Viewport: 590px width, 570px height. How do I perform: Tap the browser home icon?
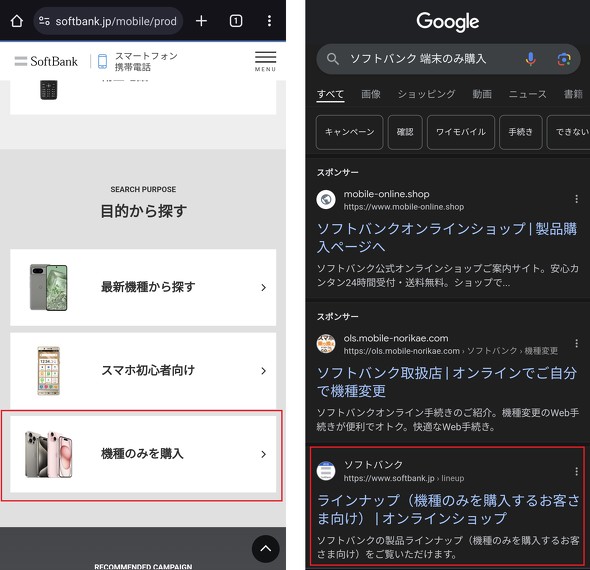[17, 21]
